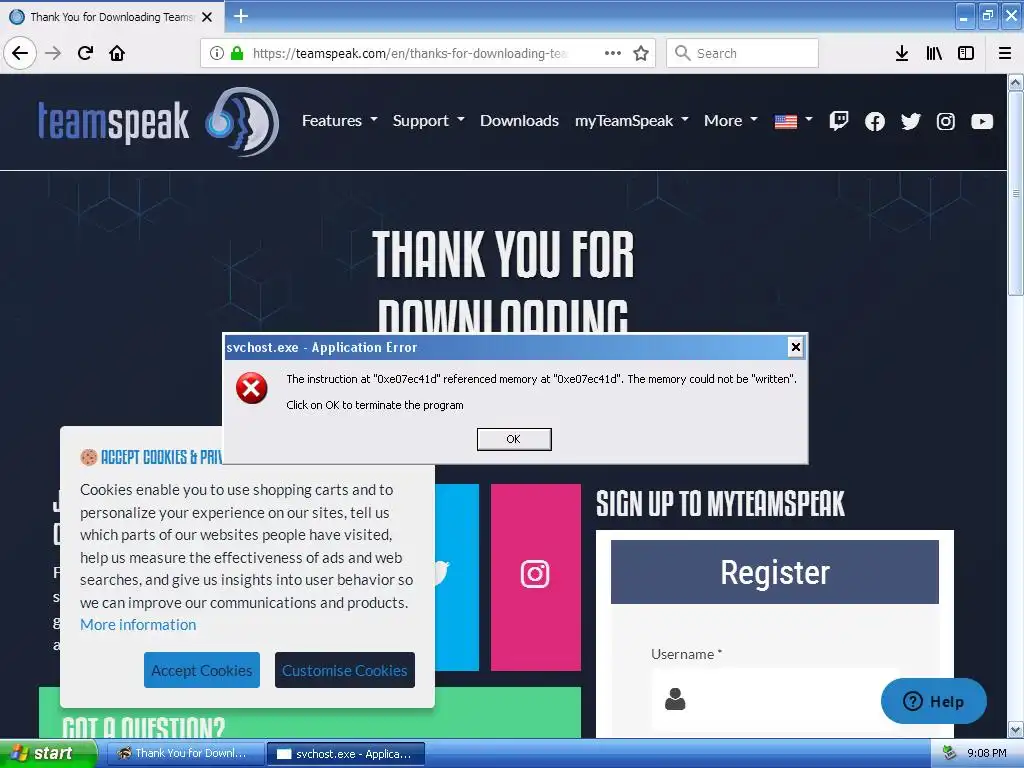
Task: Open the Library bookshelf icon
Action: [x=934, y=53]
